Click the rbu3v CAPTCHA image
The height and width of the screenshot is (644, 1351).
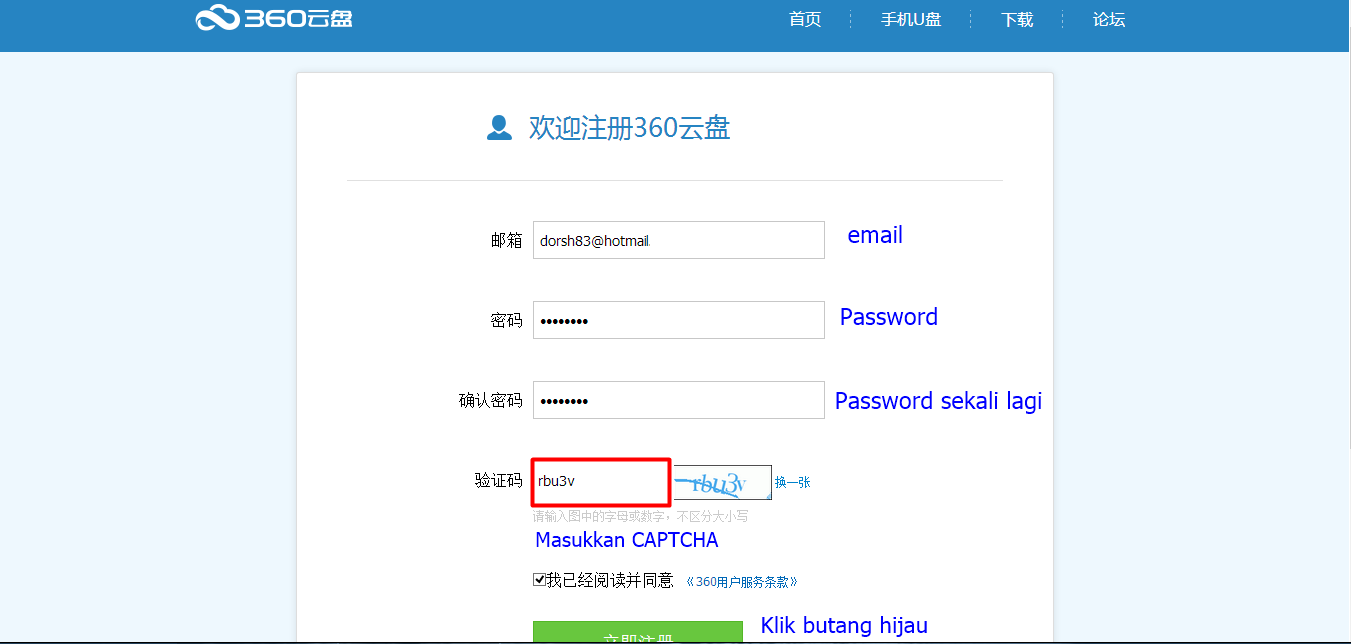coord(722,482)
